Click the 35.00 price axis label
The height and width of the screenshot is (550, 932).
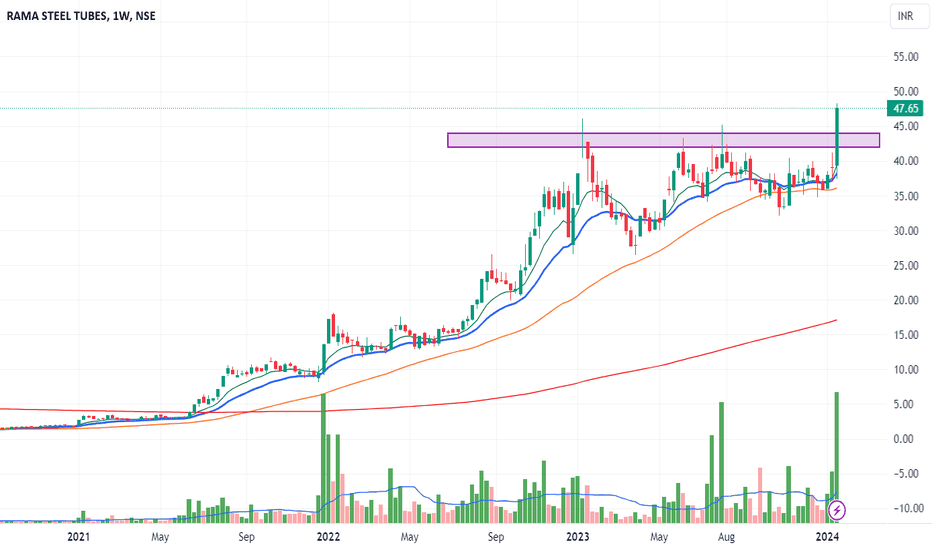(906, 196)
